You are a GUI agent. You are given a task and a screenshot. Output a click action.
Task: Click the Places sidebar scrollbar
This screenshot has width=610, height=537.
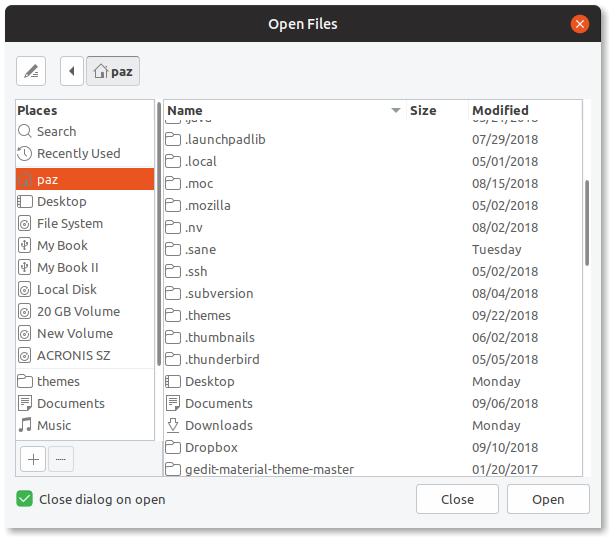tap(159, 234)
